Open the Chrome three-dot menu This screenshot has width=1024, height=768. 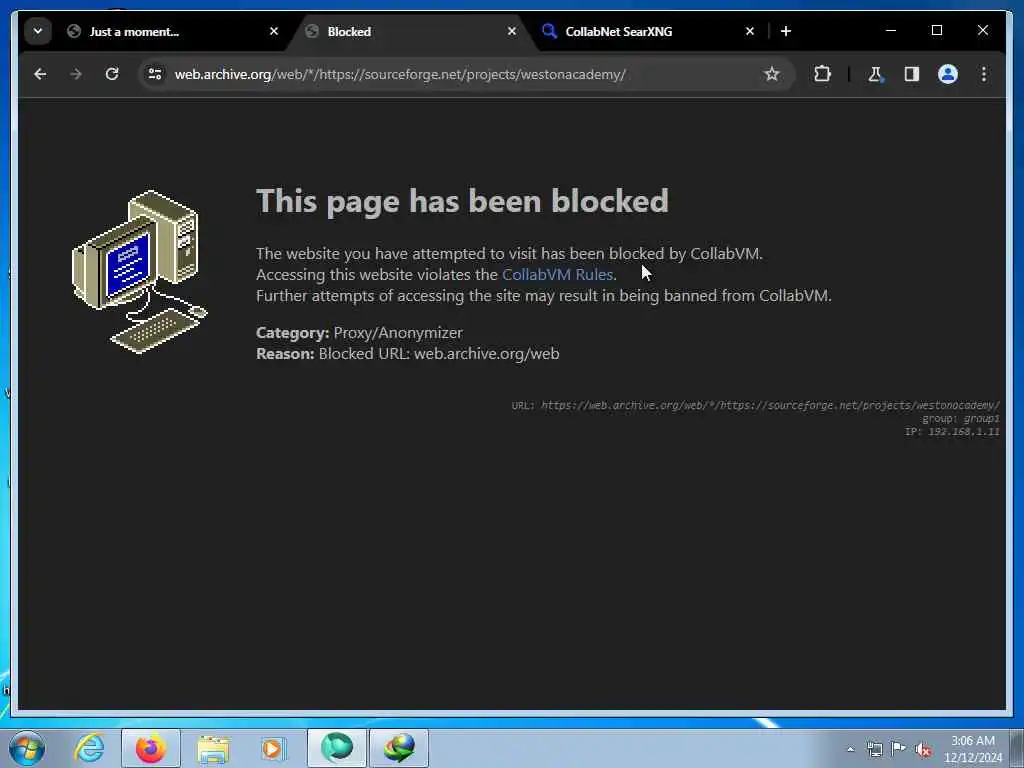984,74
